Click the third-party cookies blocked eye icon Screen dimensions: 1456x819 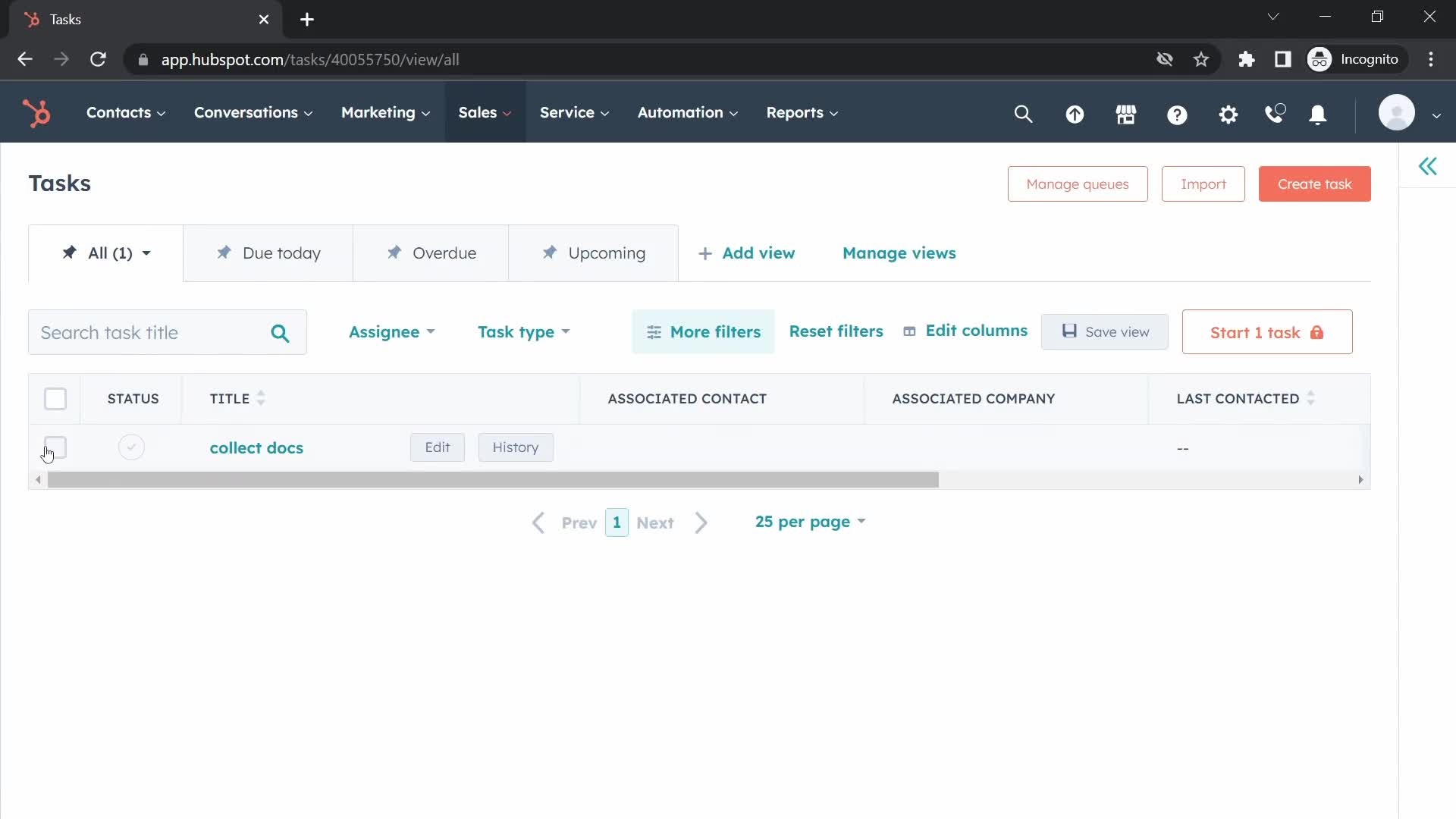point(1165,59)
